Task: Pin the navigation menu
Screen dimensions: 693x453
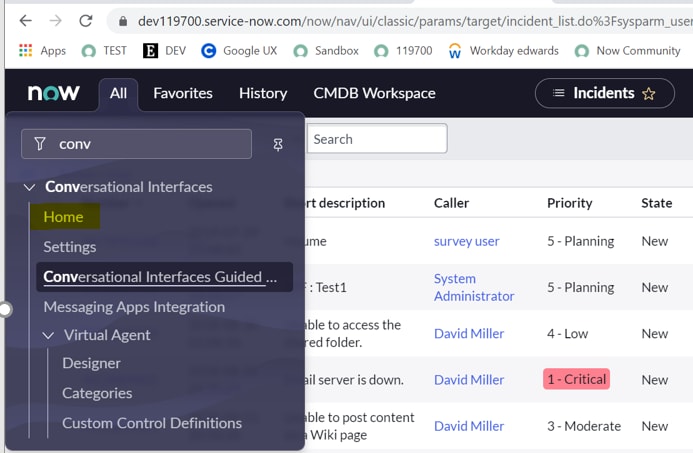Action: coord(278,144)
